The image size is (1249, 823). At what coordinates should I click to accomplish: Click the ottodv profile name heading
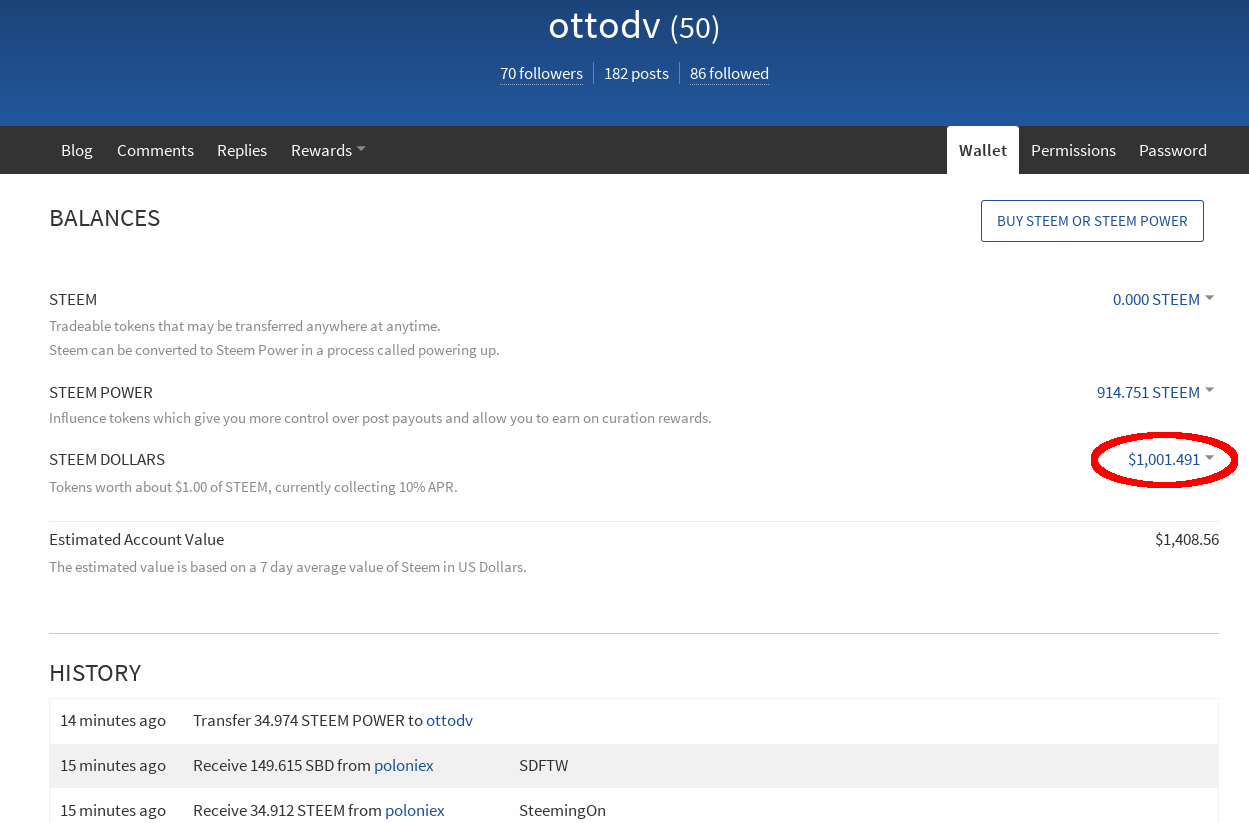[604, 26]
